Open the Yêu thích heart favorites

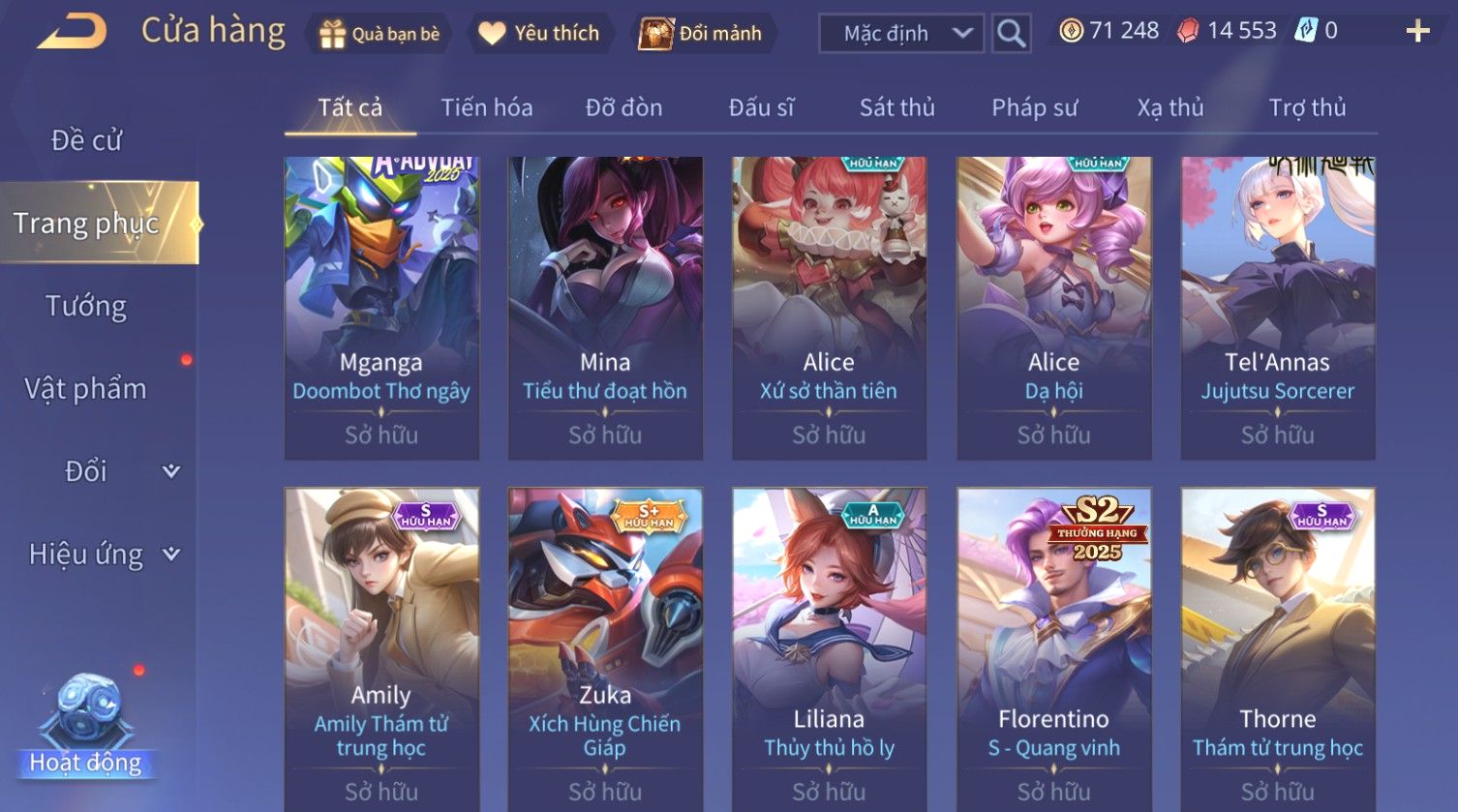(x=492, y=34)
